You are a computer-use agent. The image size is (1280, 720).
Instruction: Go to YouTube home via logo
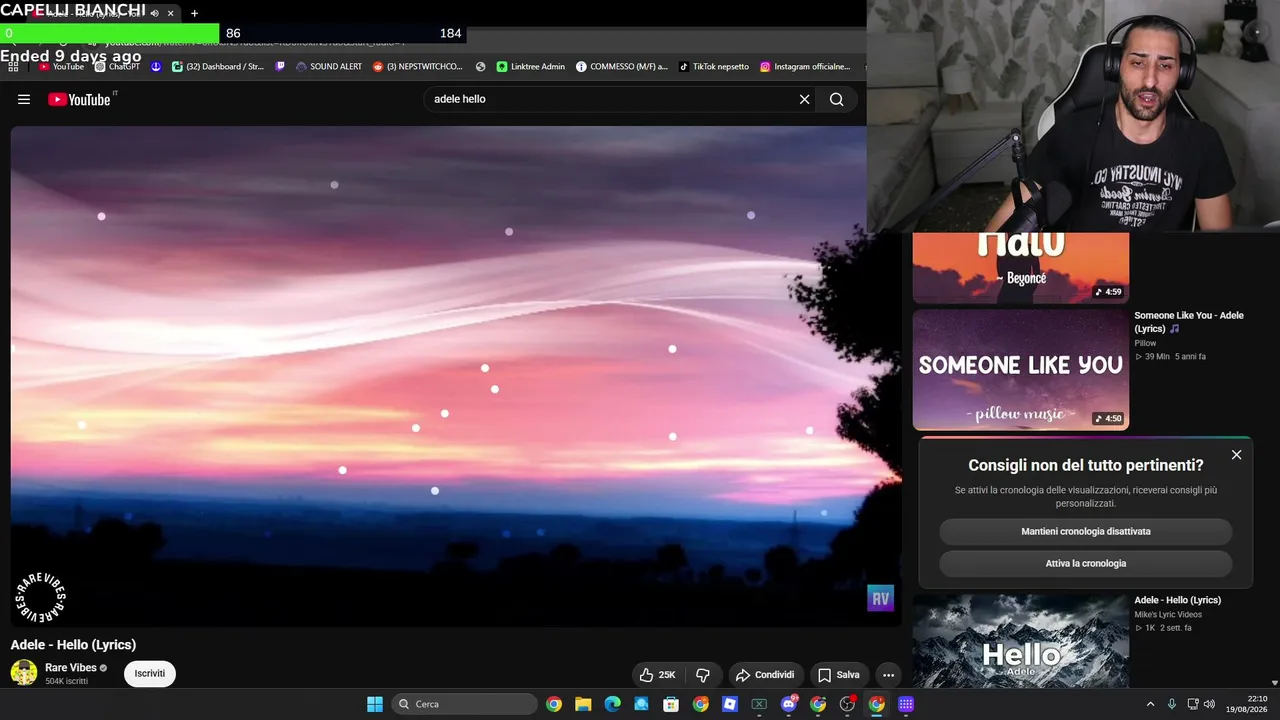82,99
